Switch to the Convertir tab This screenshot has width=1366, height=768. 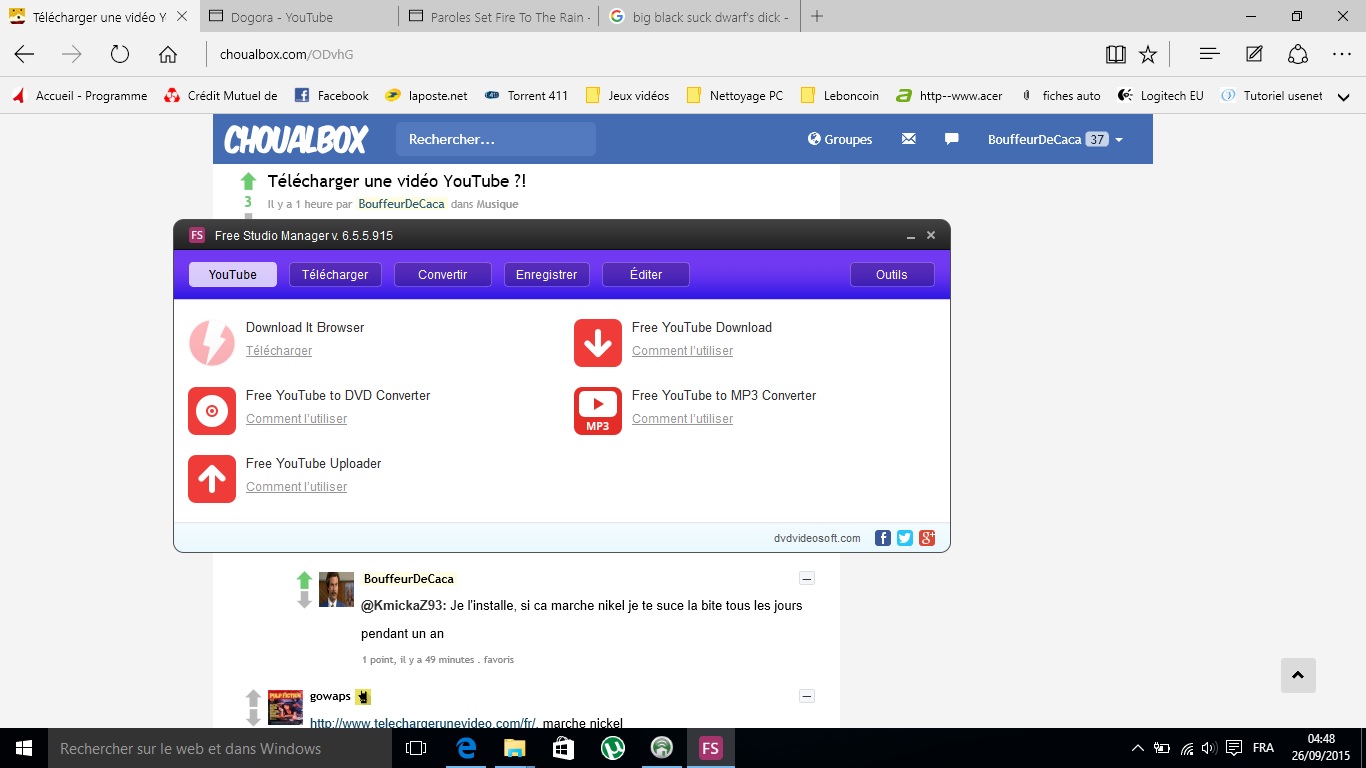tap(442, 275)
